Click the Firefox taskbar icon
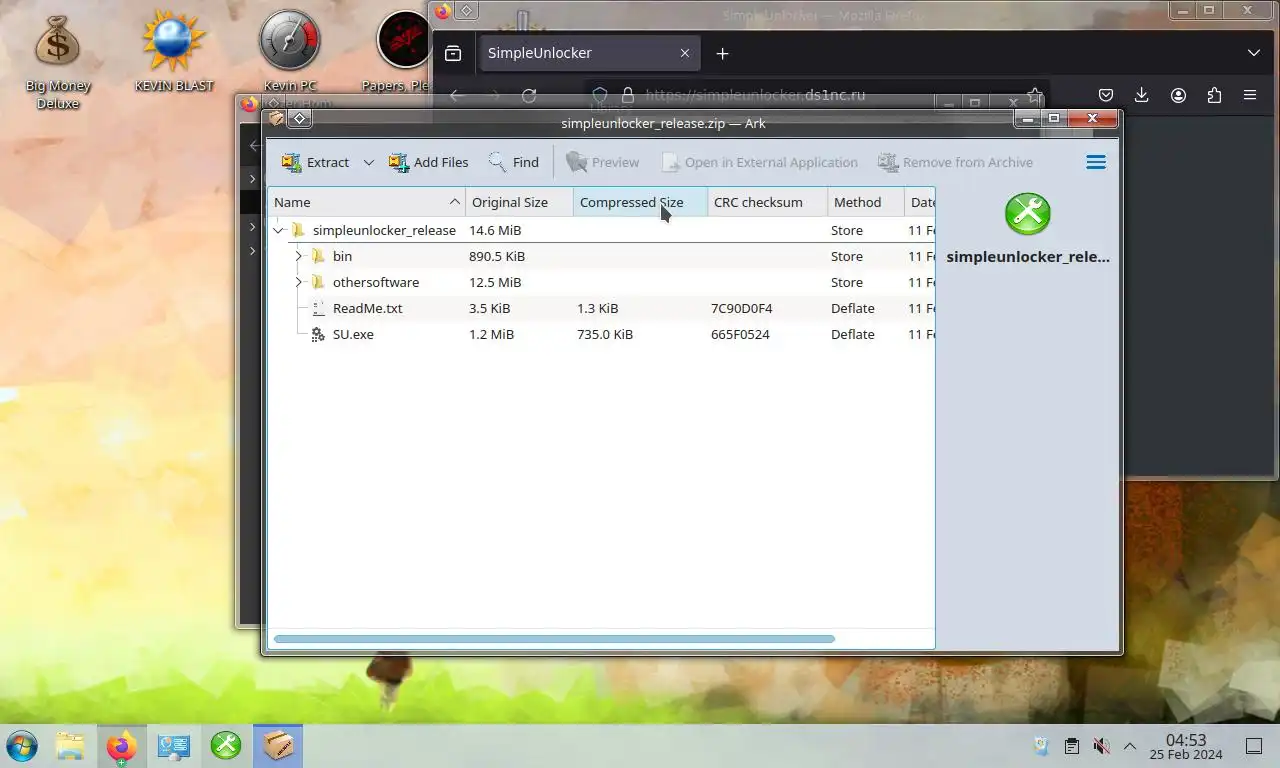Screen dimensions: 1280x768 122,746
